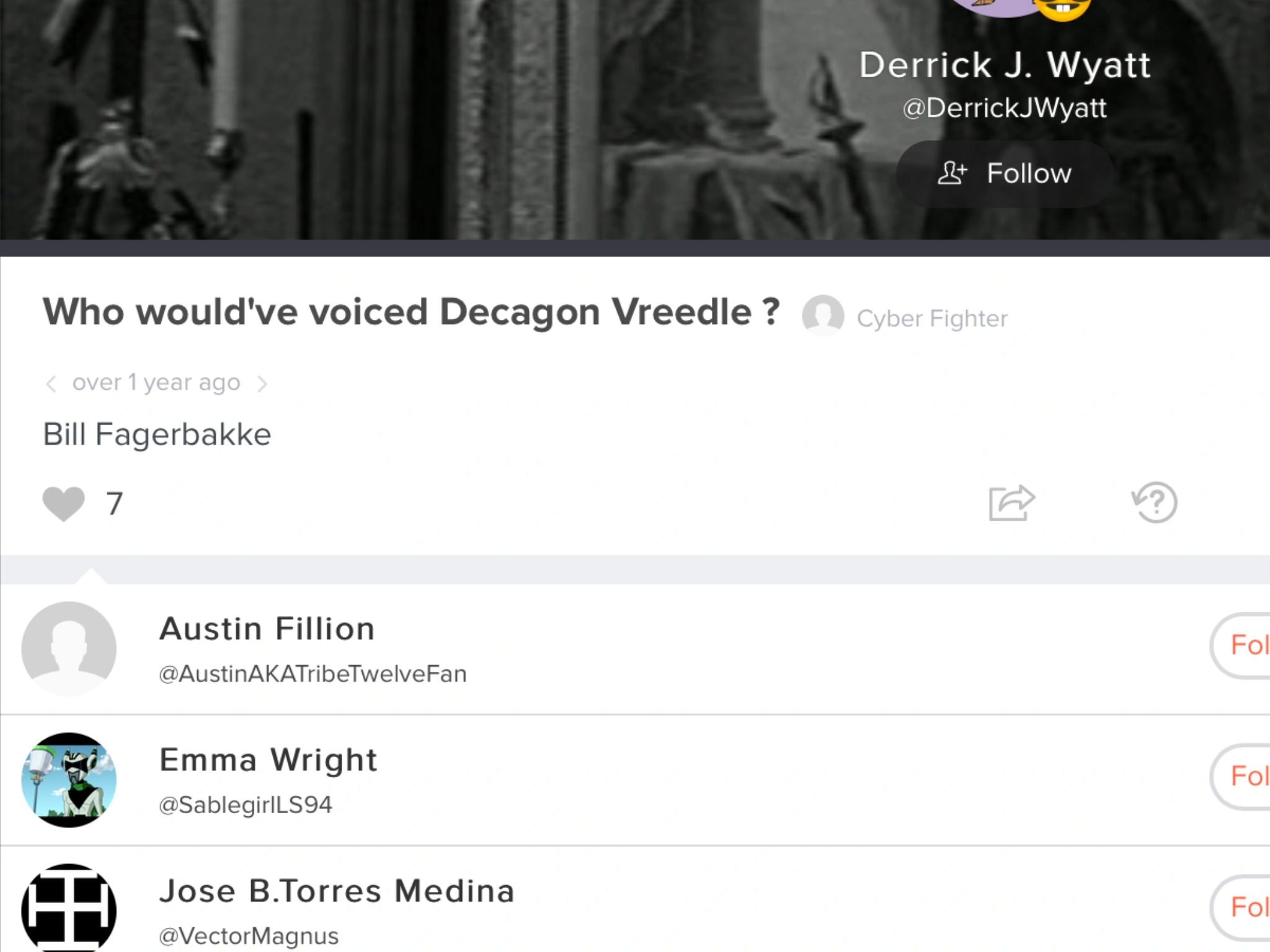
Task: Click the question mark ask icon
Action: click(x=1155, y=502)
